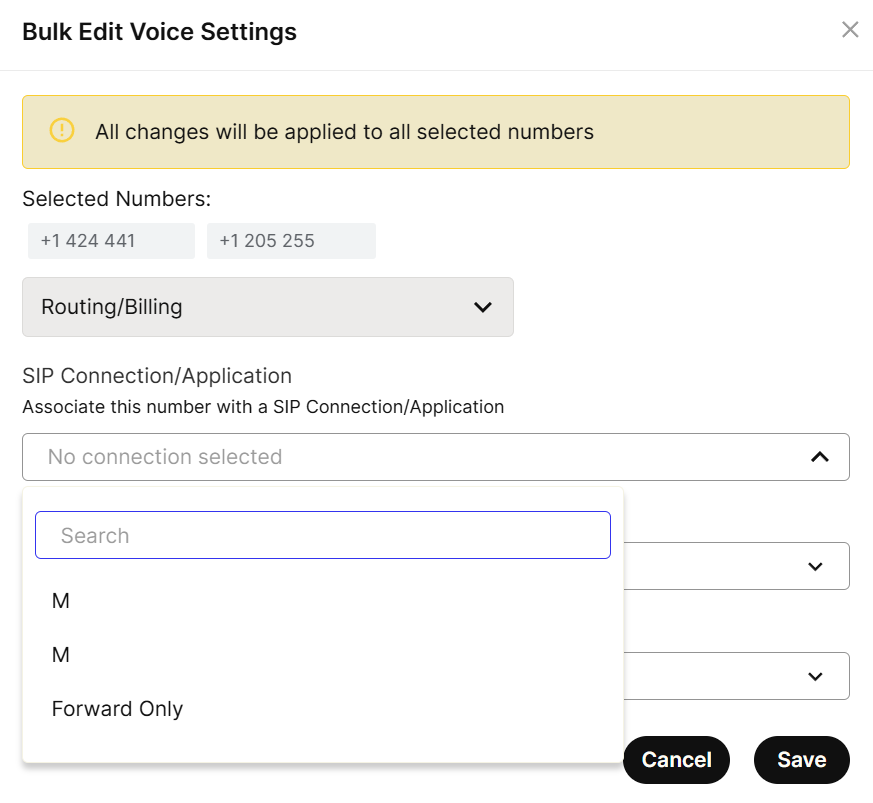Click the Associate this number description text
Viewport: 873px width, 803px height.
click(263, 407)
